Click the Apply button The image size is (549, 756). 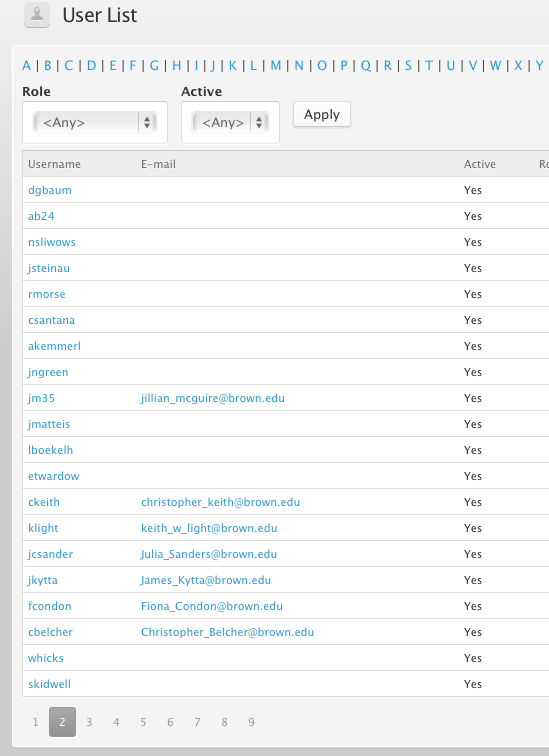pos(321,114)
